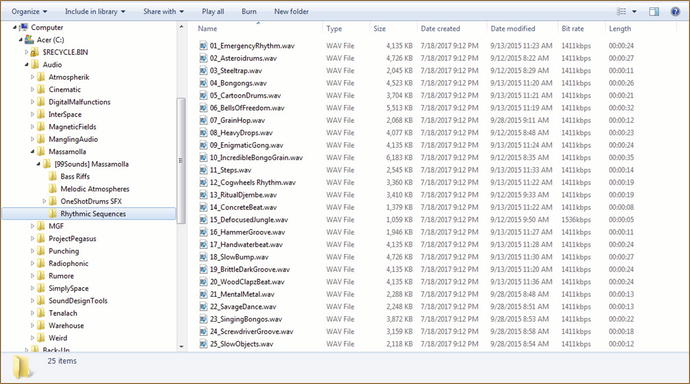Select file 10_IncredibleBongoGrain.wav
690x384 pixels.
[x=256, y=157]
